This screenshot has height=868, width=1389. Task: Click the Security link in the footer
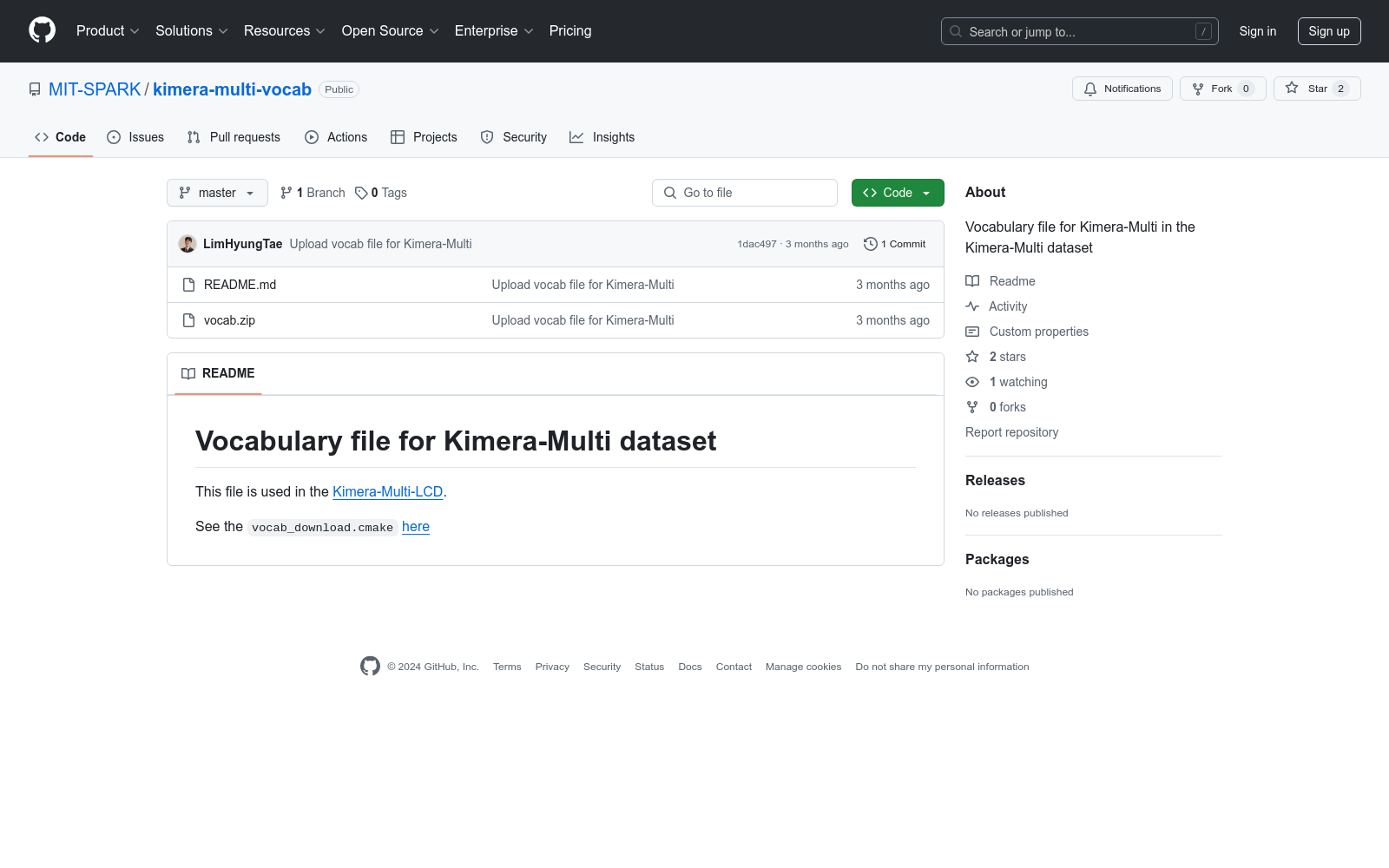(x=602, y=667)
